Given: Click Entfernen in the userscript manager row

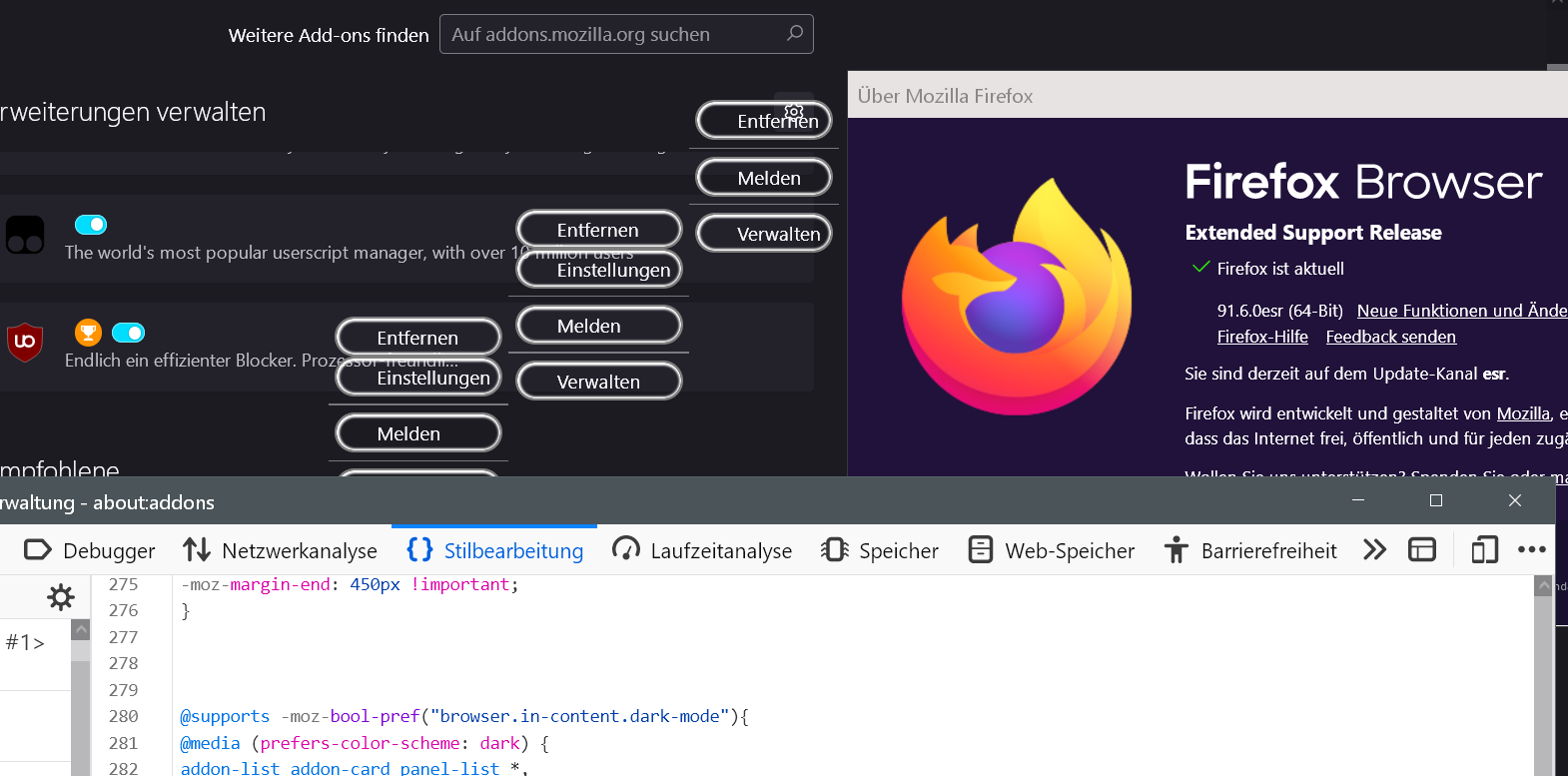Looking at the screenshot, I should pyautogui.click(x=599, y=230).
